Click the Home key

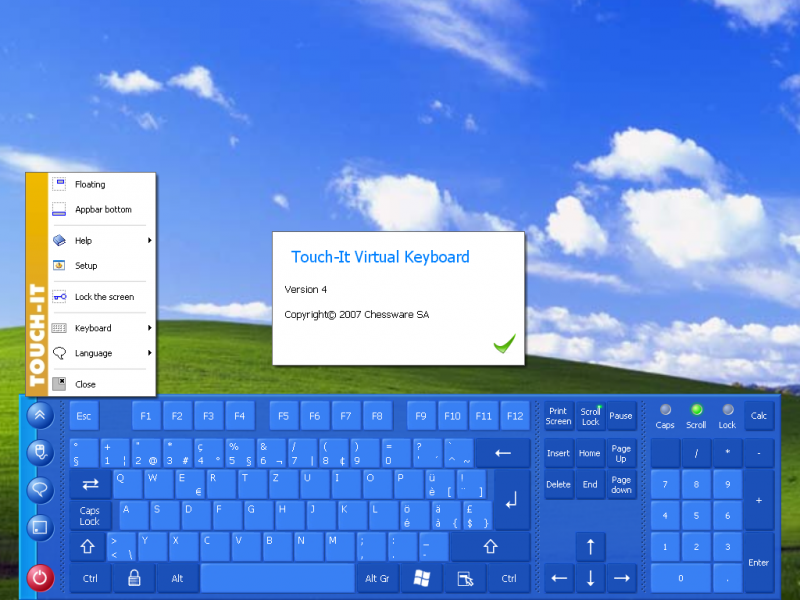590,453
